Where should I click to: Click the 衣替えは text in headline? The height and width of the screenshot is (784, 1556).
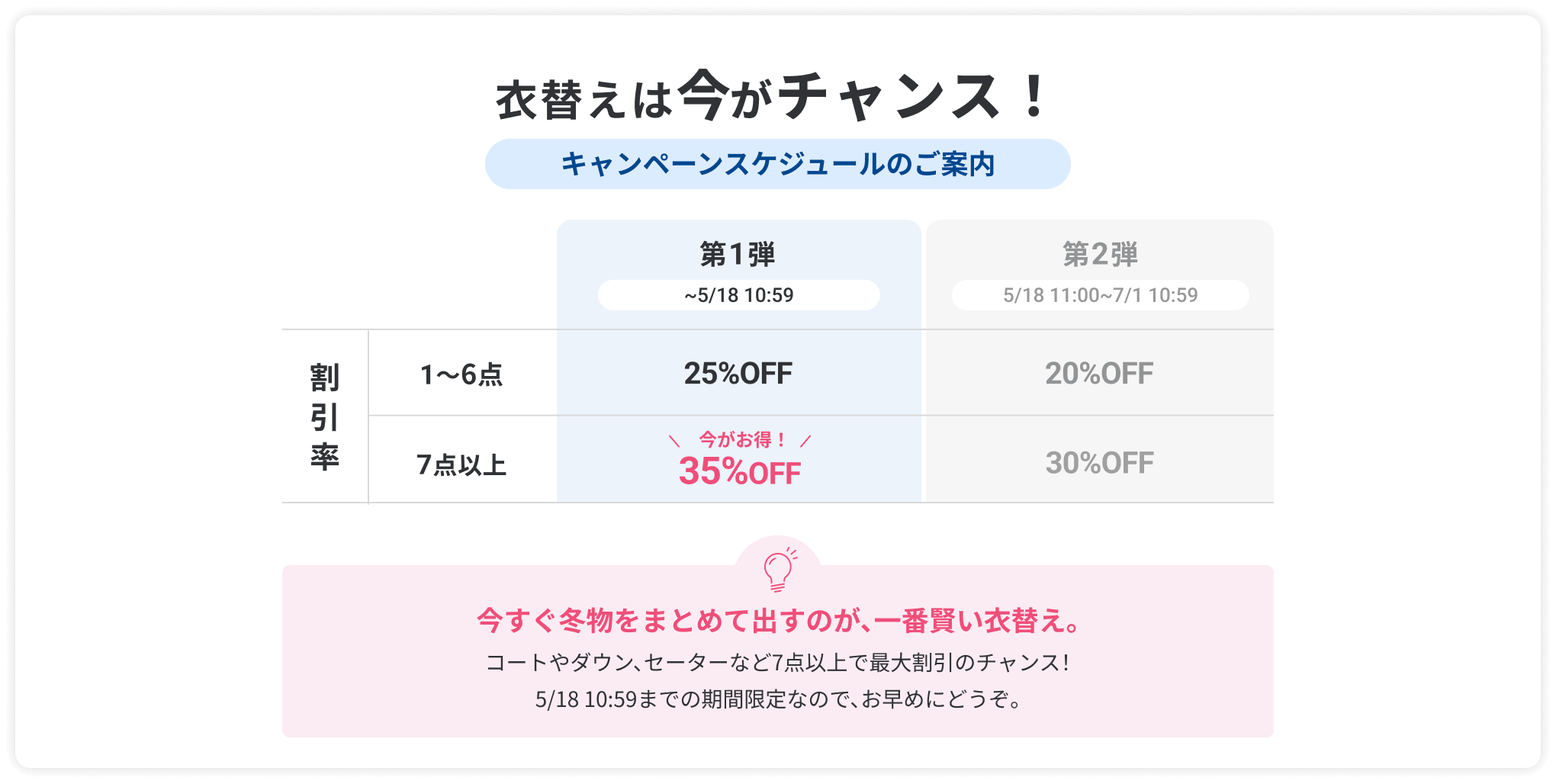pyautogui.click(x=583, y=100)
